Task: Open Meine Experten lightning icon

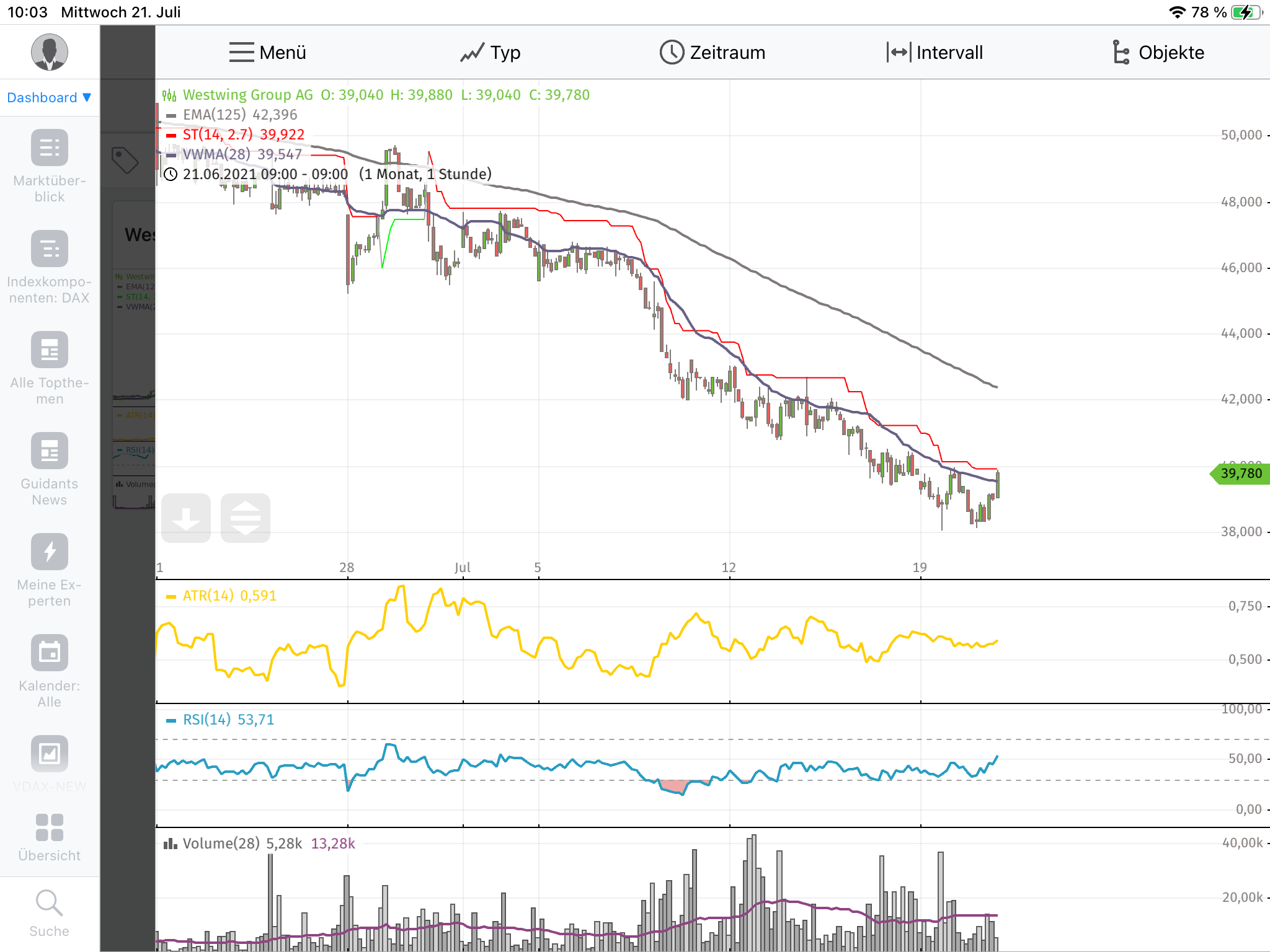Action: tap(49, 552)
